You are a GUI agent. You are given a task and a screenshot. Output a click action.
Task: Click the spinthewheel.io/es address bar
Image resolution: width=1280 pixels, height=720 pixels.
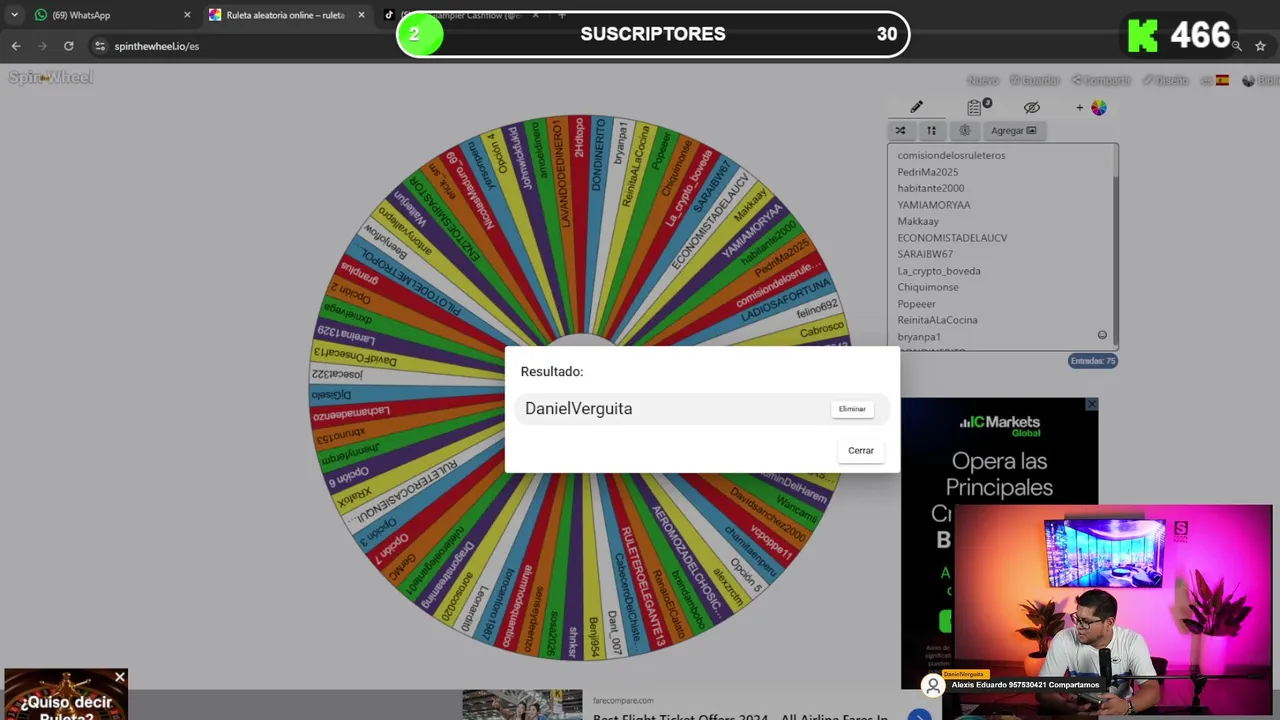(x=156, y=46)
